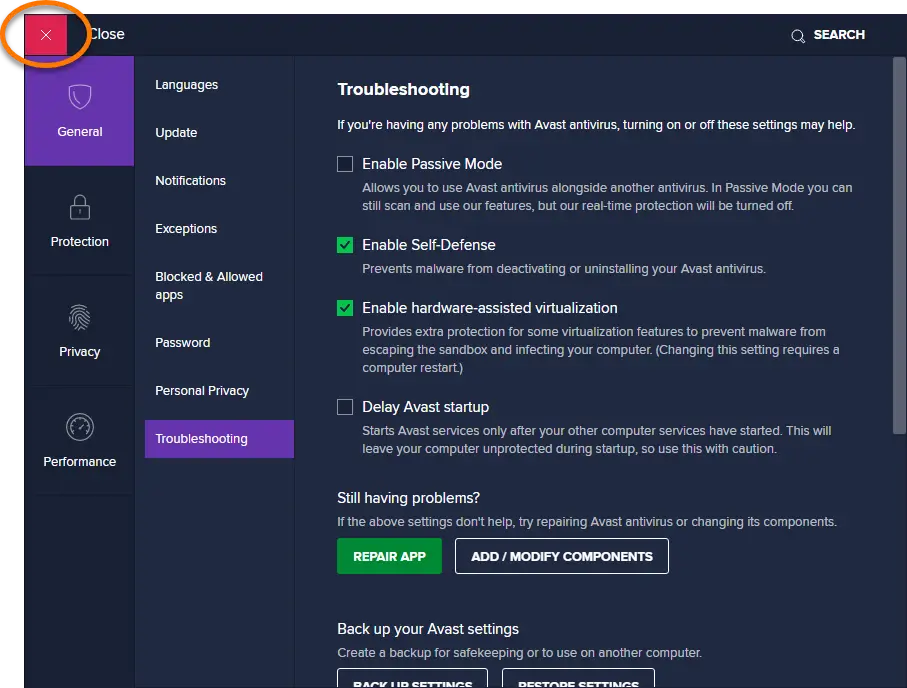
Task: Switch to the Privacy tab label
Action: point(80,351)
